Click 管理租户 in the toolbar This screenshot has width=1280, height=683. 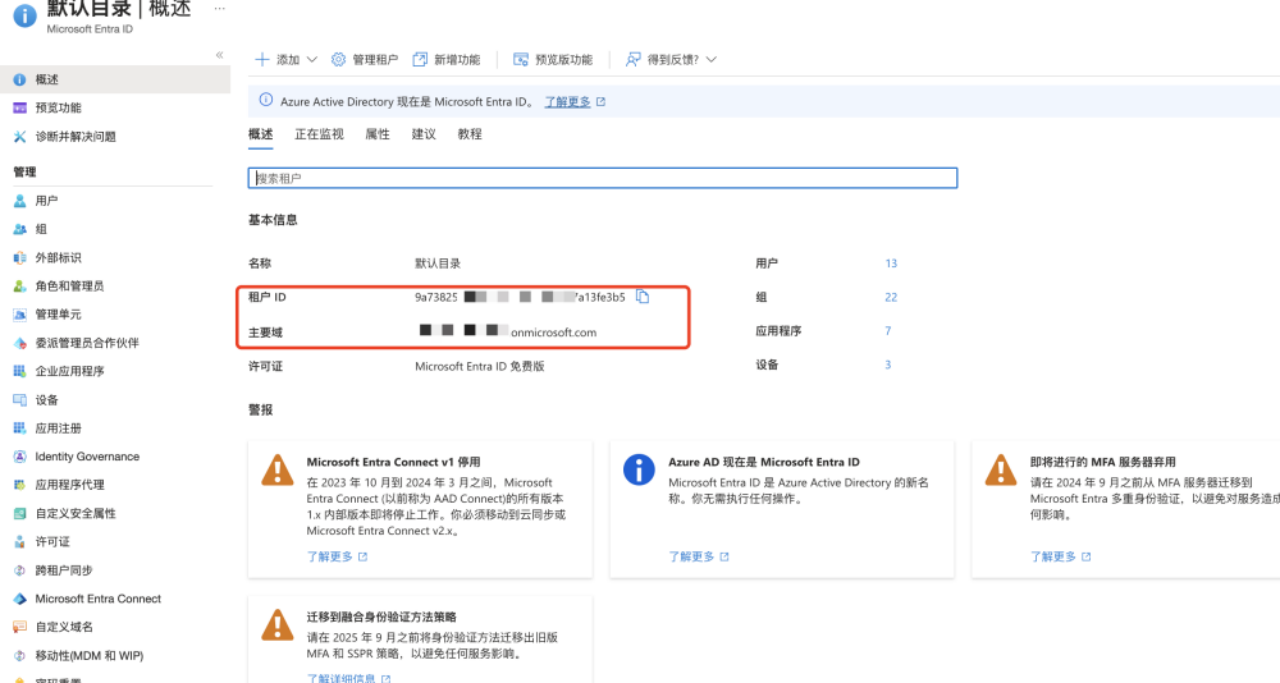[364, 60]
